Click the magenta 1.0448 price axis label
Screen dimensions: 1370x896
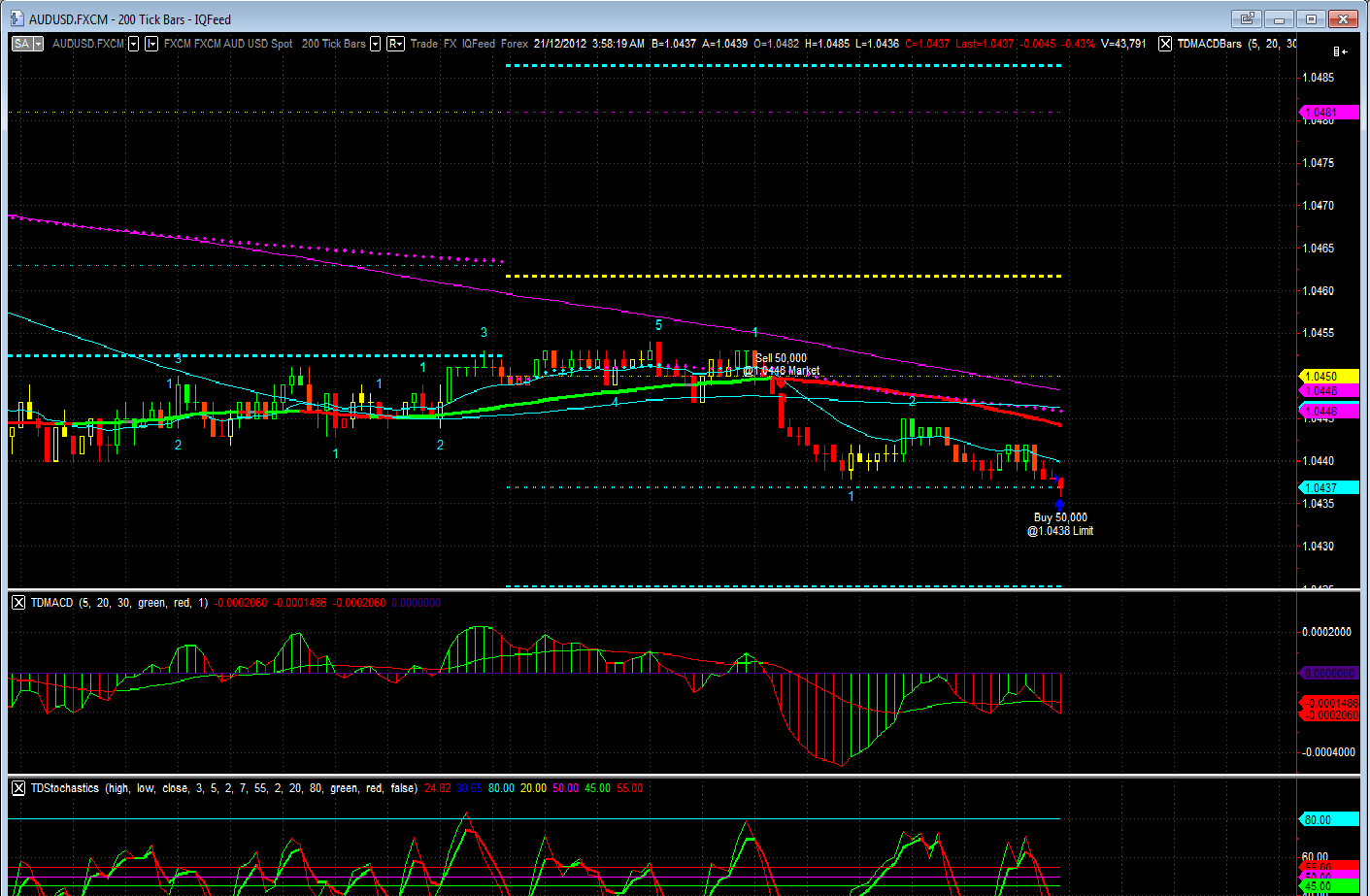click(1328, 391)
